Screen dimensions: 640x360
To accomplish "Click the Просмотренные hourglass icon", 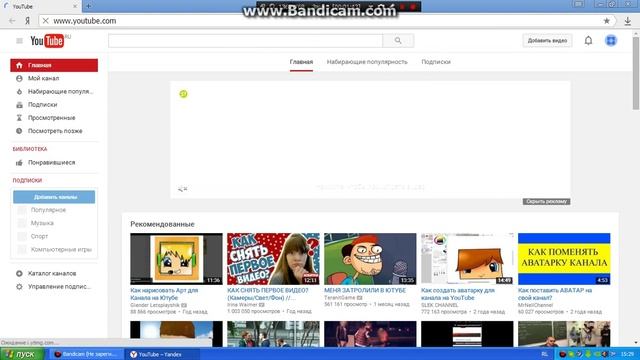I will point(19,118).
